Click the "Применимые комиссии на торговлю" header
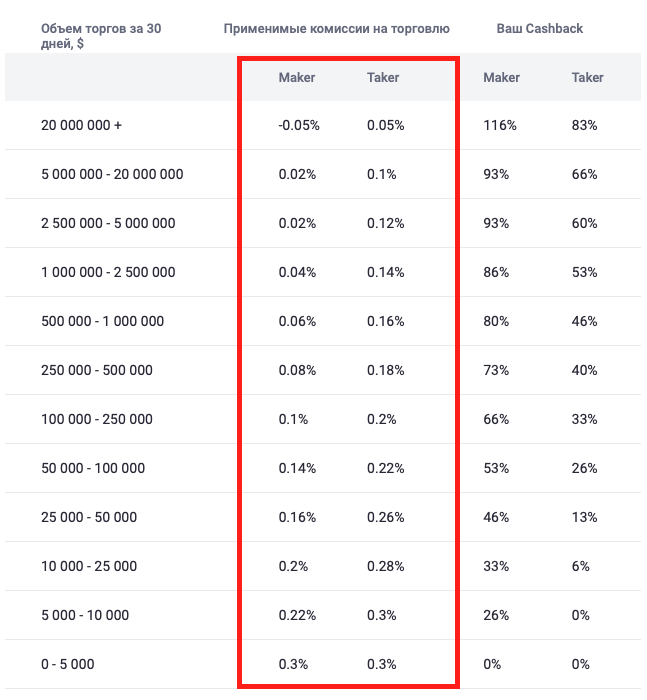Screen dimensions: 647x700 click(336, 29)
